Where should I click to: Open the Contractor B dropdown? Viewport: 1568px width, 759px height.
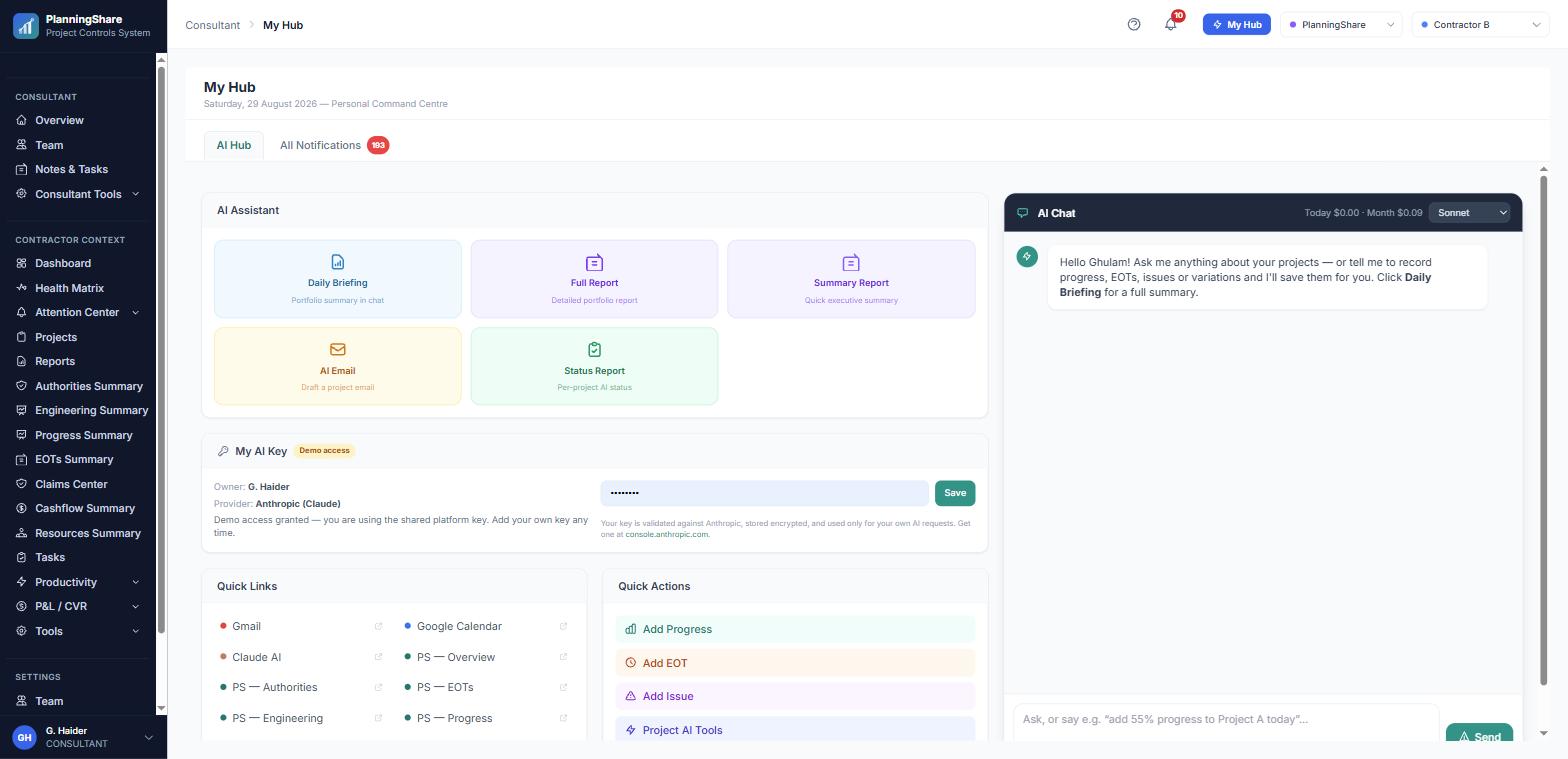[1480, 25]
